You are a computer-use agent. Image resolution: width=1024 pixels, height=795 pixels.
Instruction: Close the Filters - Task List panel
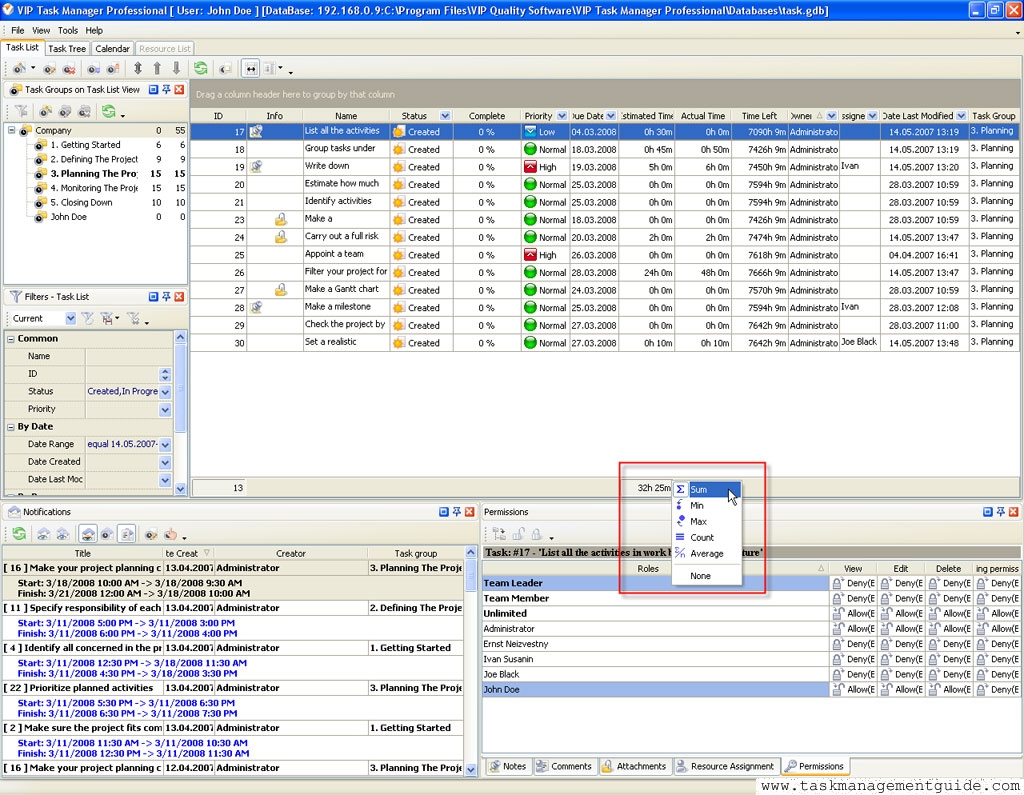[179, 297]
